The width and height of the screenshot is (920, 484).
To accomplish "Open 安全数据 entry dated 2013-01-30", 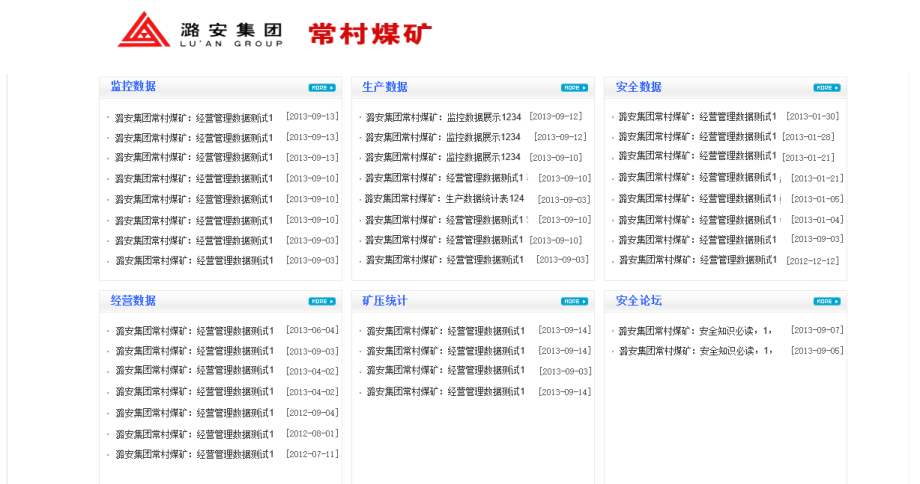I will (x=697, y=117).
